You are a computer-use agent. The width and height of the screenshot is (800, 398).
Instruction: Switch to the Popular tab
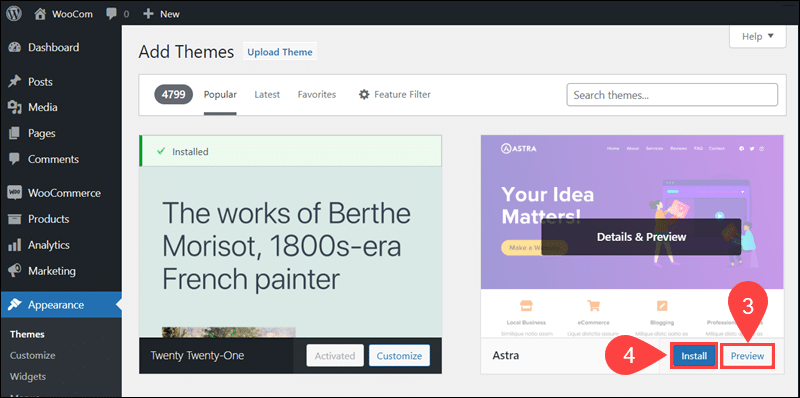(220, 95)
